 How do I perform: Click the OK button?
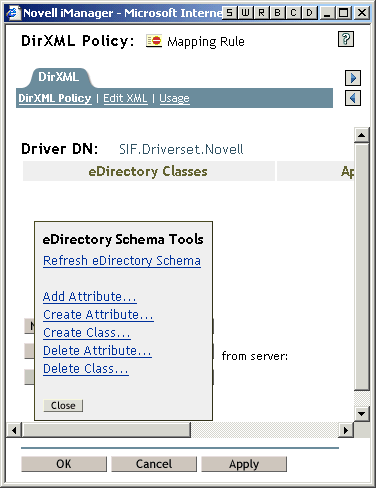(x=64, y=464)
